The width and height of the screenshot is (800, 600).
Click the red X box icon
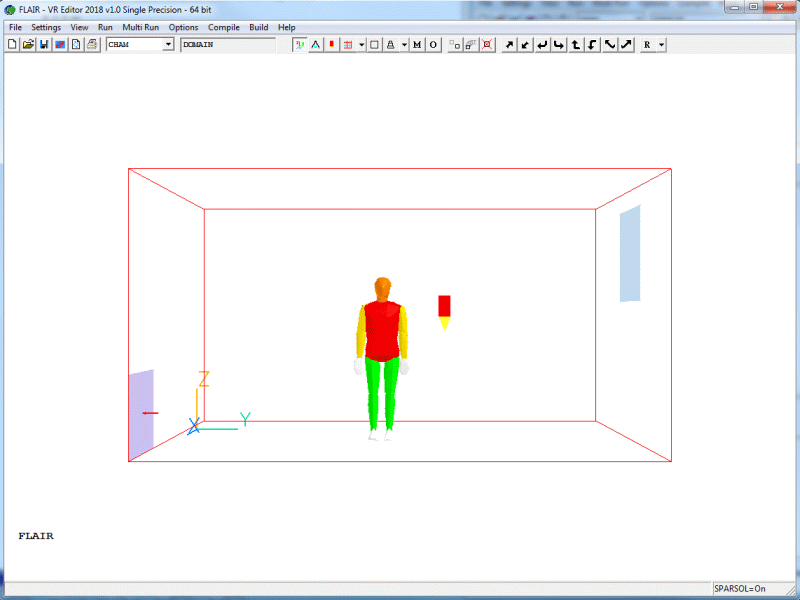[486, 45]
